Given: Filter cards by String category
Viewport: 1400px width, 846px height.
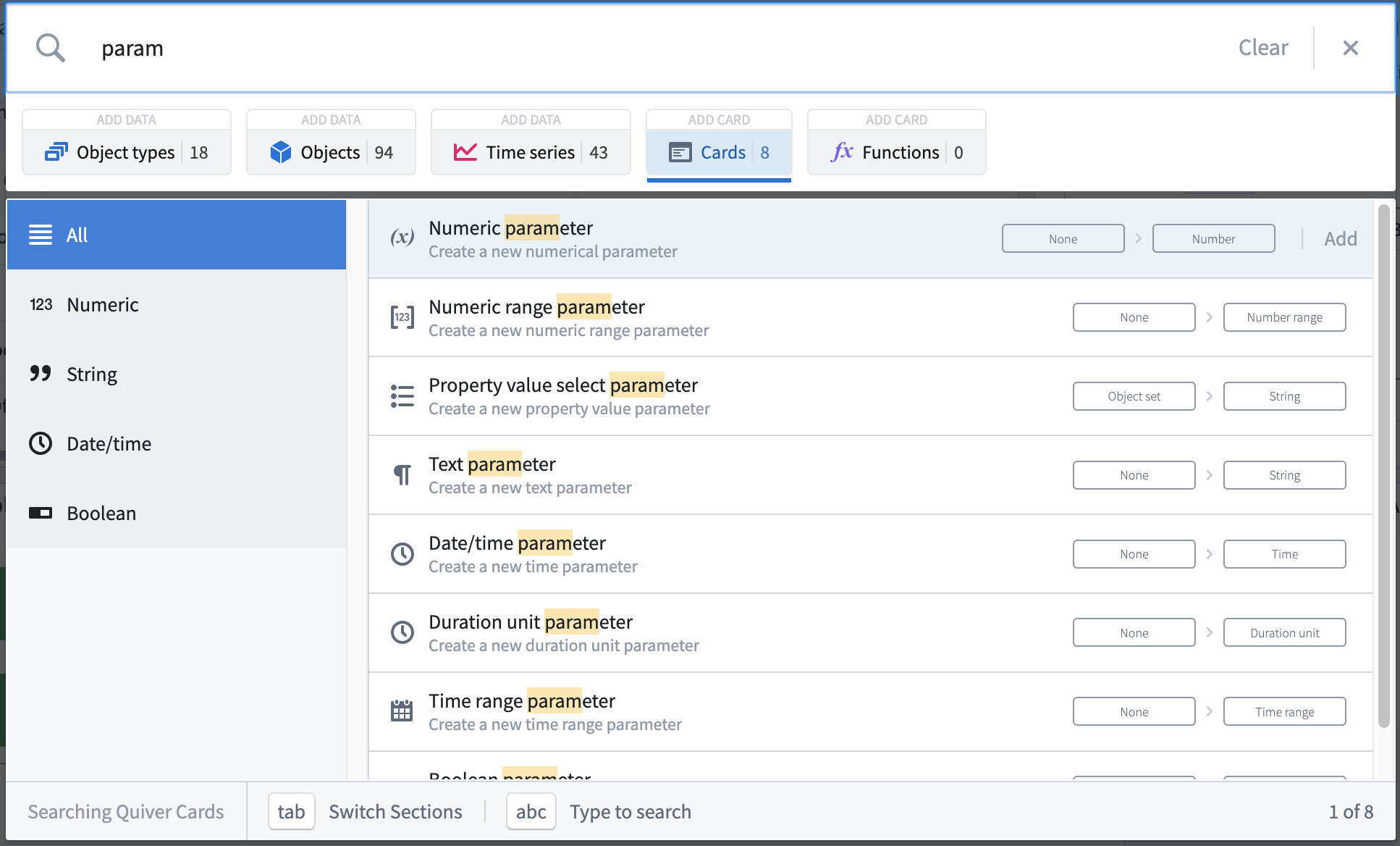Looking at the screenshot, I should (x=177, y=374).
